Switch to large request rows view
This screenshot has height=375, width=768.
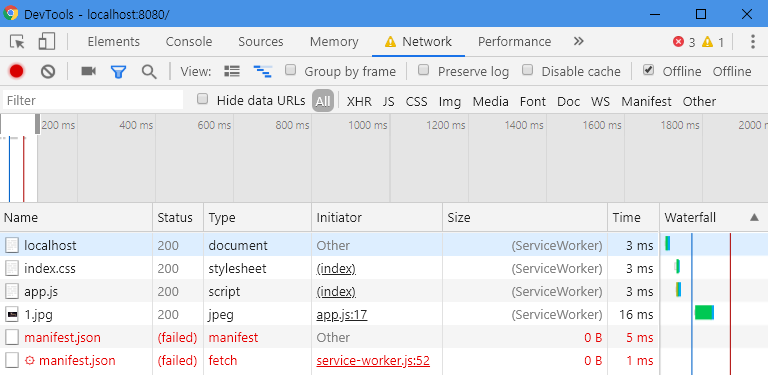click(x=232, y=71)
